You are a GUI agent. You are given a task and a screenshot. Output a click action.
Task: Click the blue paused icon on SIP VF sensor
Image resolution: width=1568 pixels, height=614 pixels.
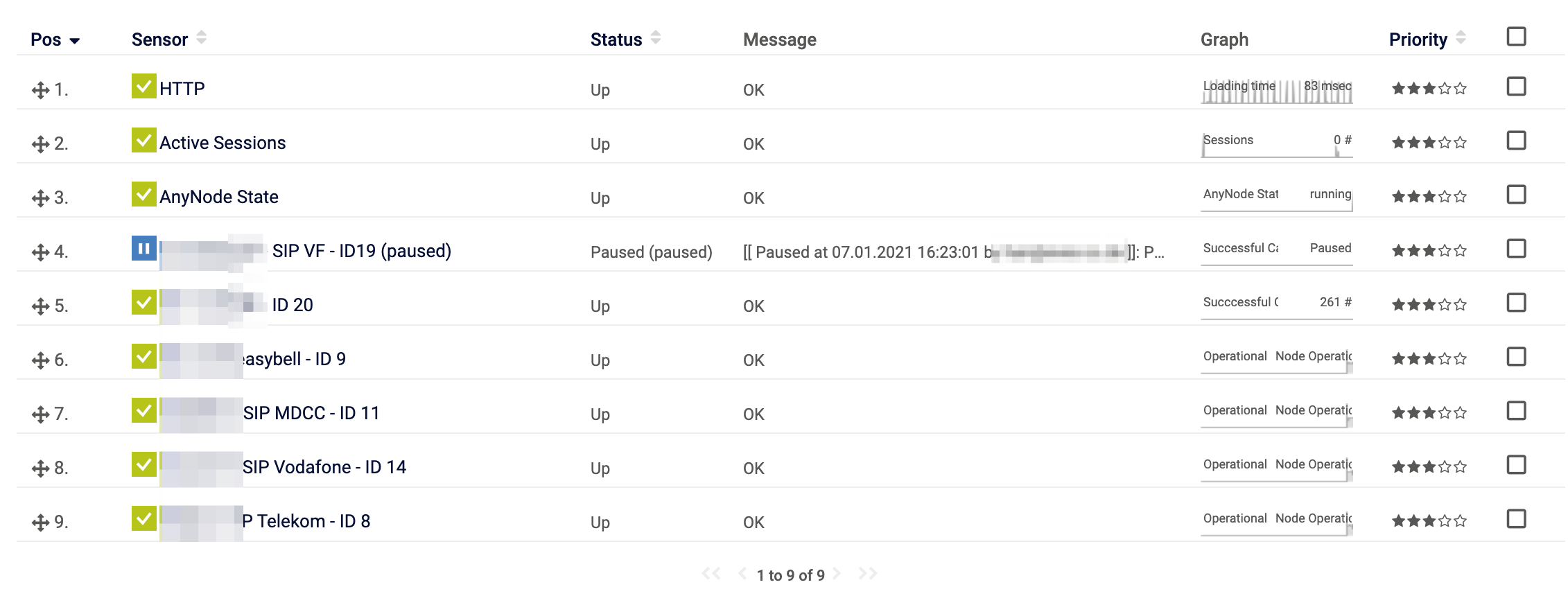click(x=143, y=248)
